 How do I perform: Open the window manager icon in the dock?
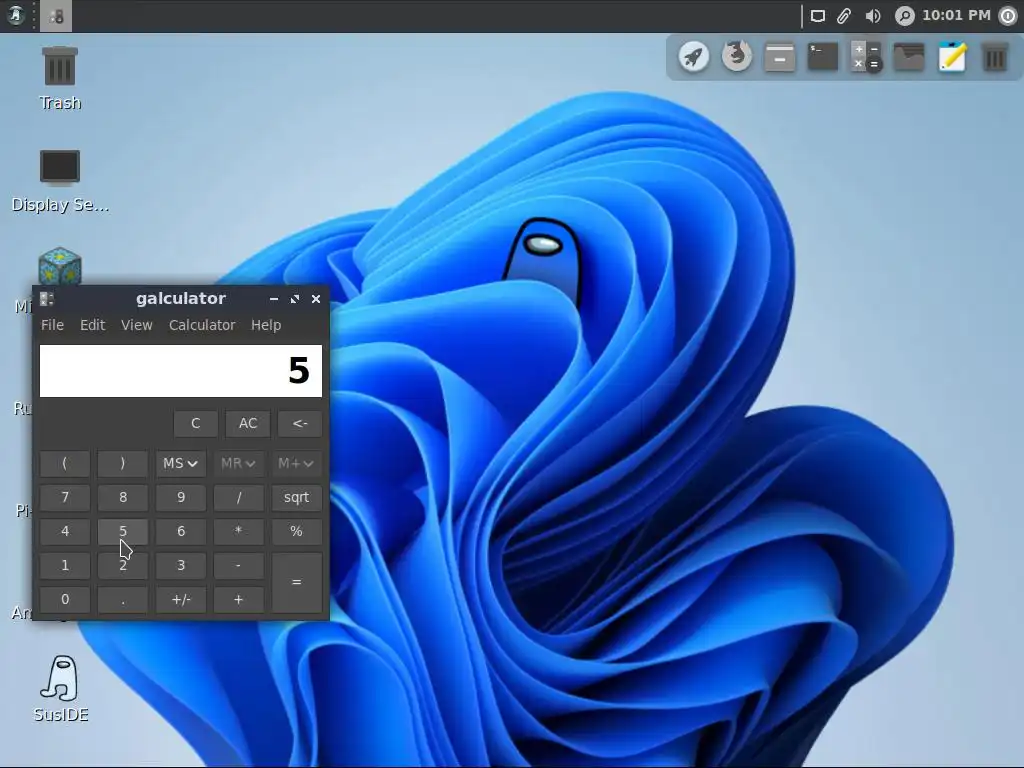point(780,57)
